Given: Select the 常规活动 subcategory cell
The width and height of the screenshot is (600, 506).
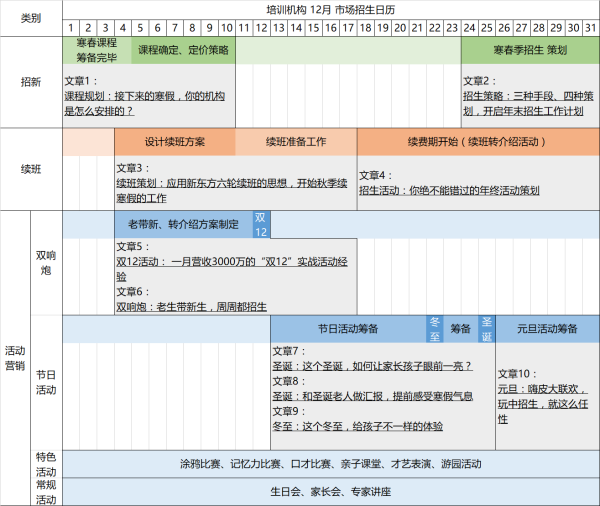Looking at the screenshot, I should pos(46,492).
